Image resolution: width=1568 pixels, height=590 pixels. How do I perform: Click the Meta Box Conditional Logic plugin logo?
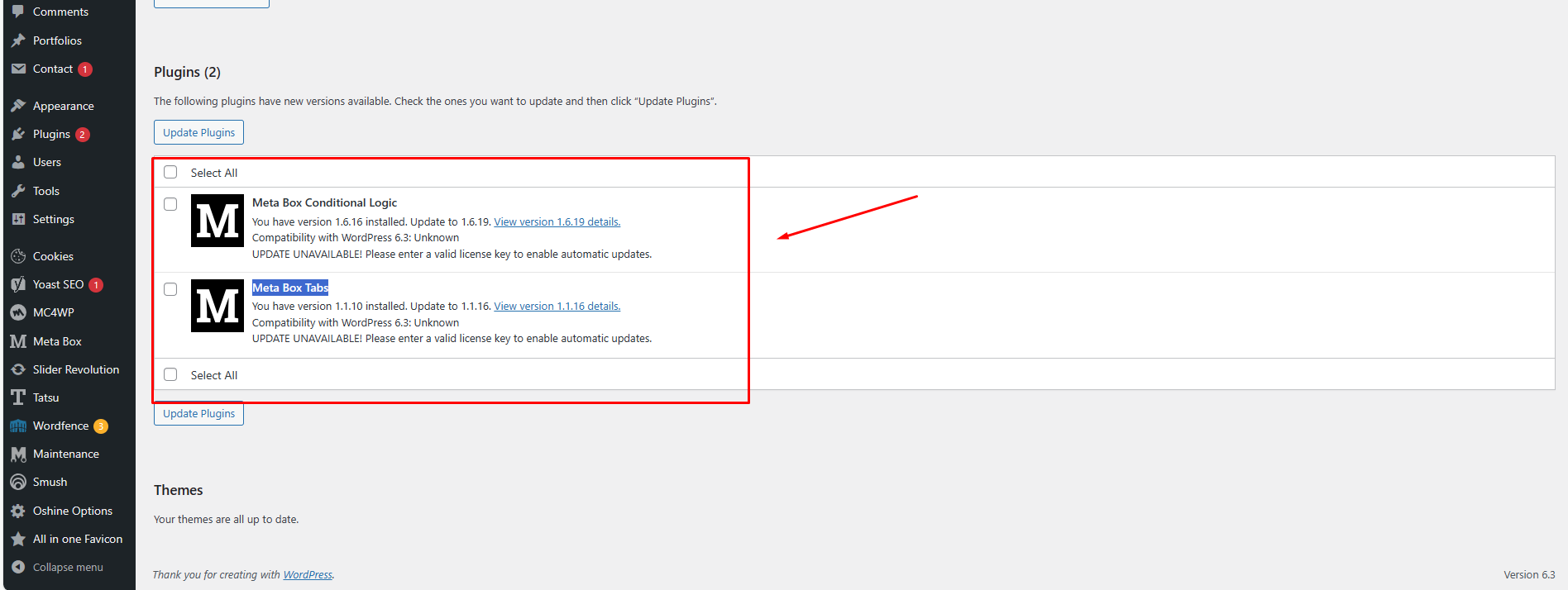(218, 221)
